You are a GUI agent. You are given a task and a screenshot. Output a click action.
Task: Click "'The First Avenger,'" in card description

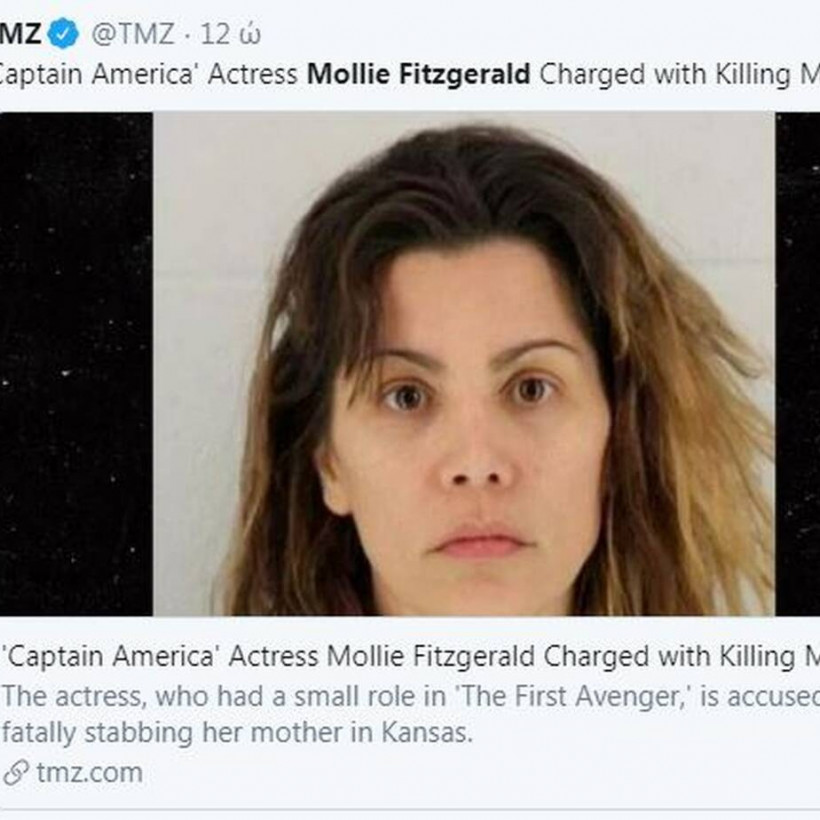point(599,696)
